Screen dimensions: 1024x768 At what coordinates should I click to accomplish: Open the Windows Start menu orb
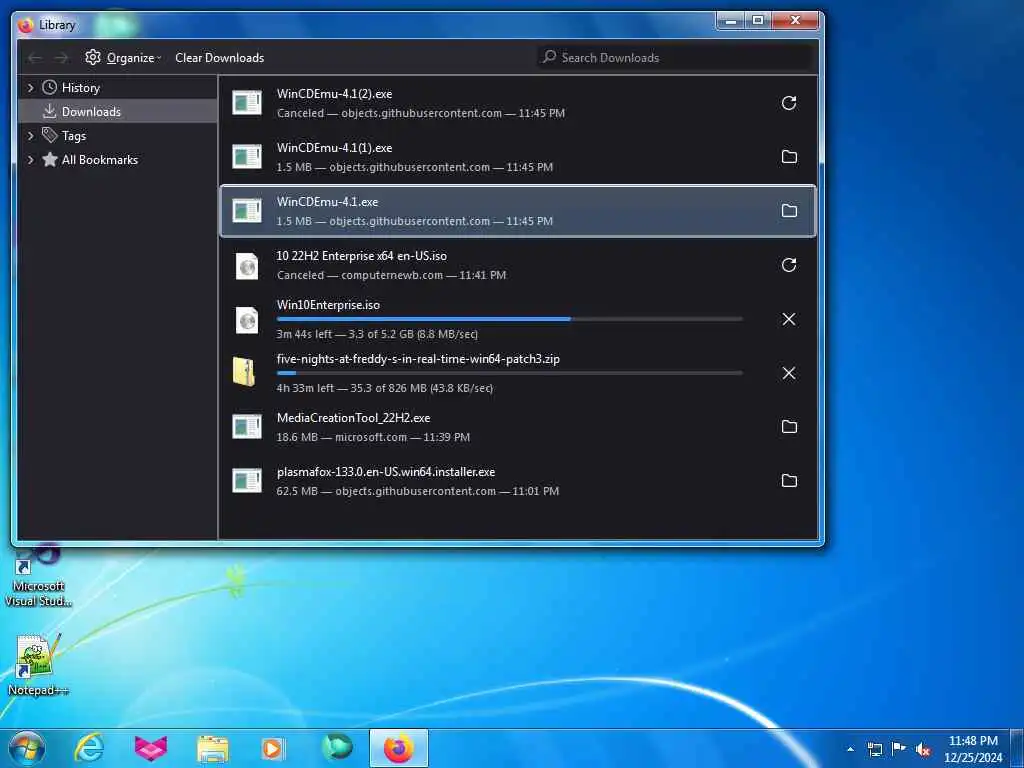coord(27,748)
